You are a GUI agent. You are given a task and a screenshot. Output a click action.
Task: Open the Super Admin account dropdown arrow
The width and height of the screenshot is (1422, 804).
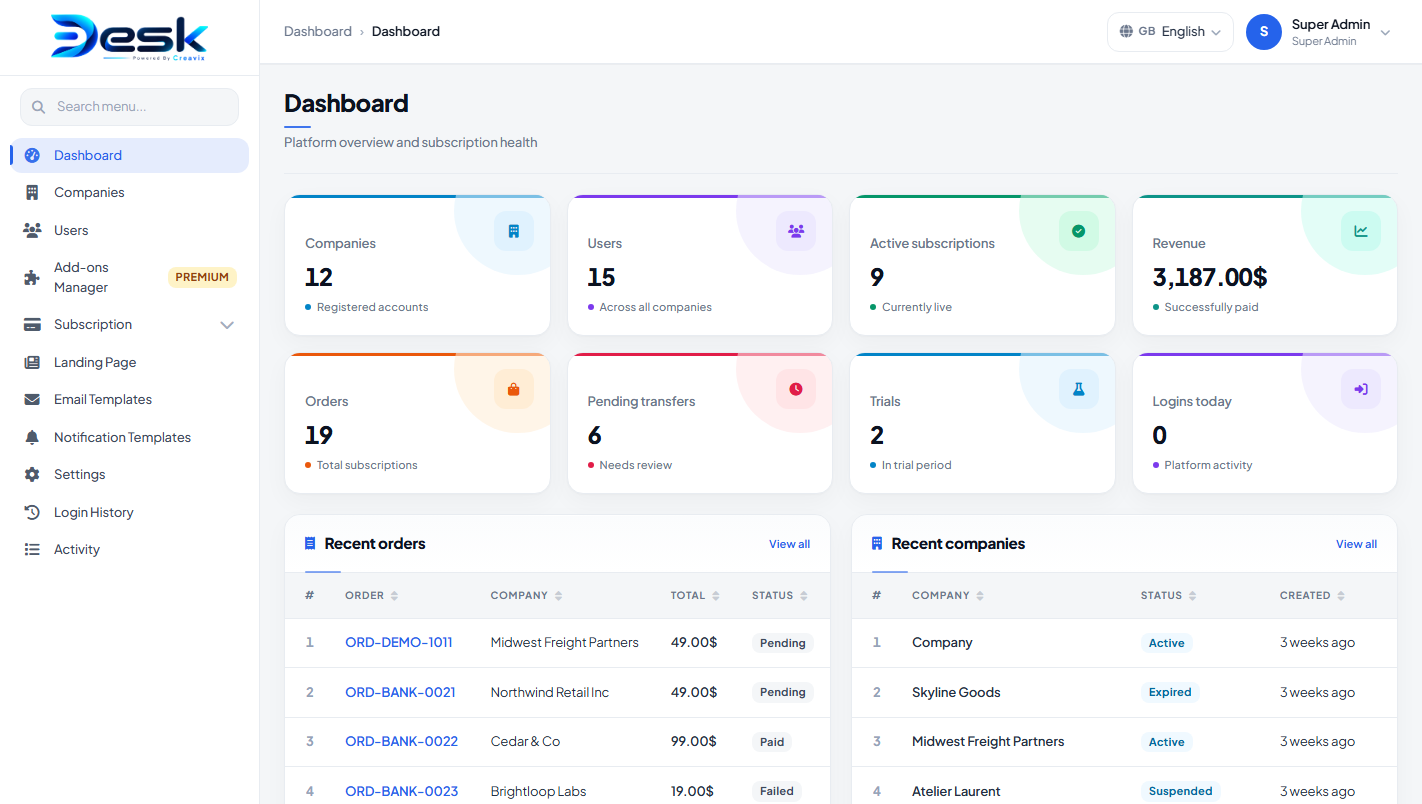pyautogui.click(x=1385, y=33)
